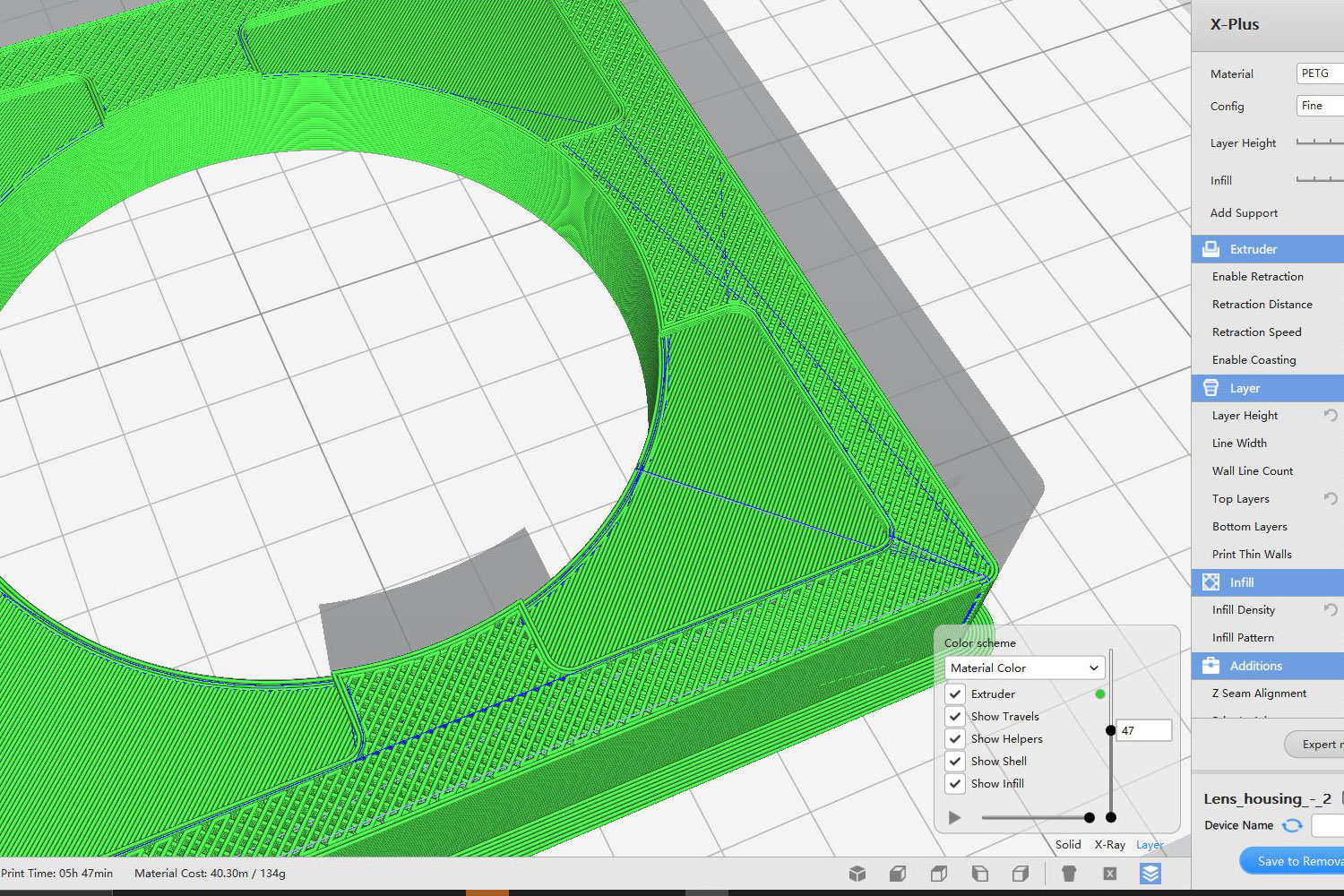Reset Infill Density with its undo arrow
The height and width of the screenshot is (896, 1344).
[1331, 610]
